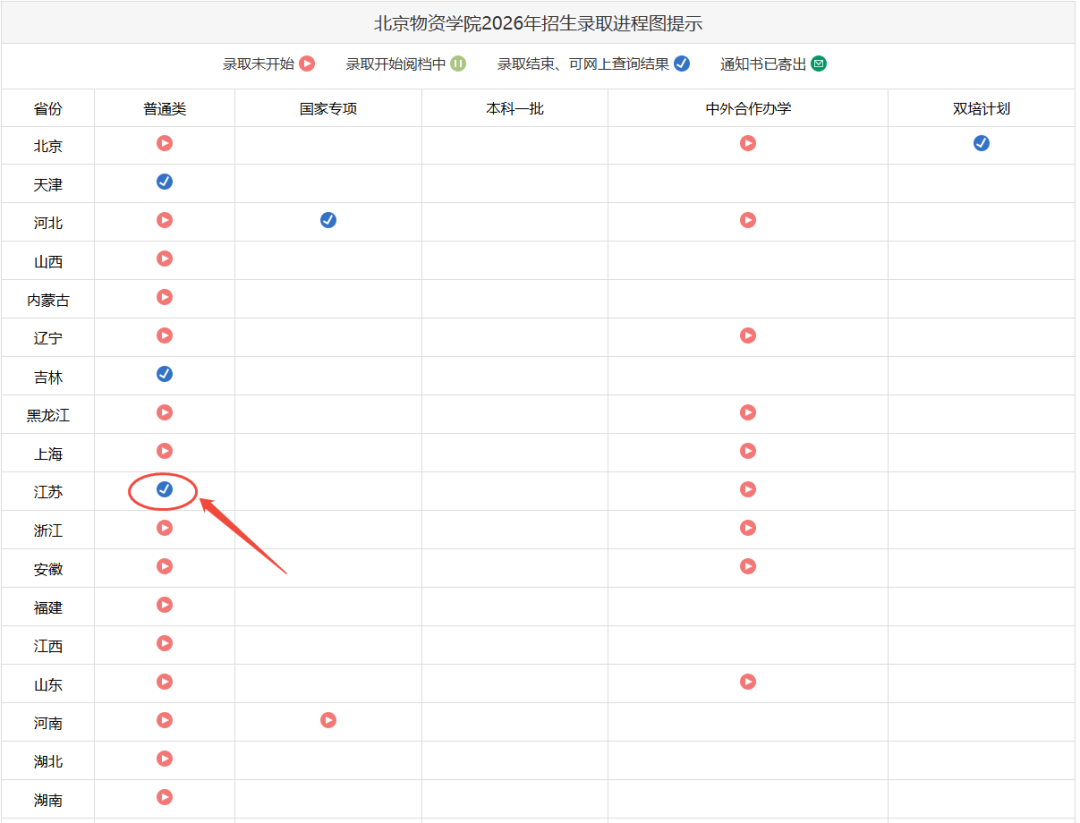This screenshot has height=823, width=1080.
Task: Click the 安徽 普通类 status icon
Action: (x=165, y=567)
